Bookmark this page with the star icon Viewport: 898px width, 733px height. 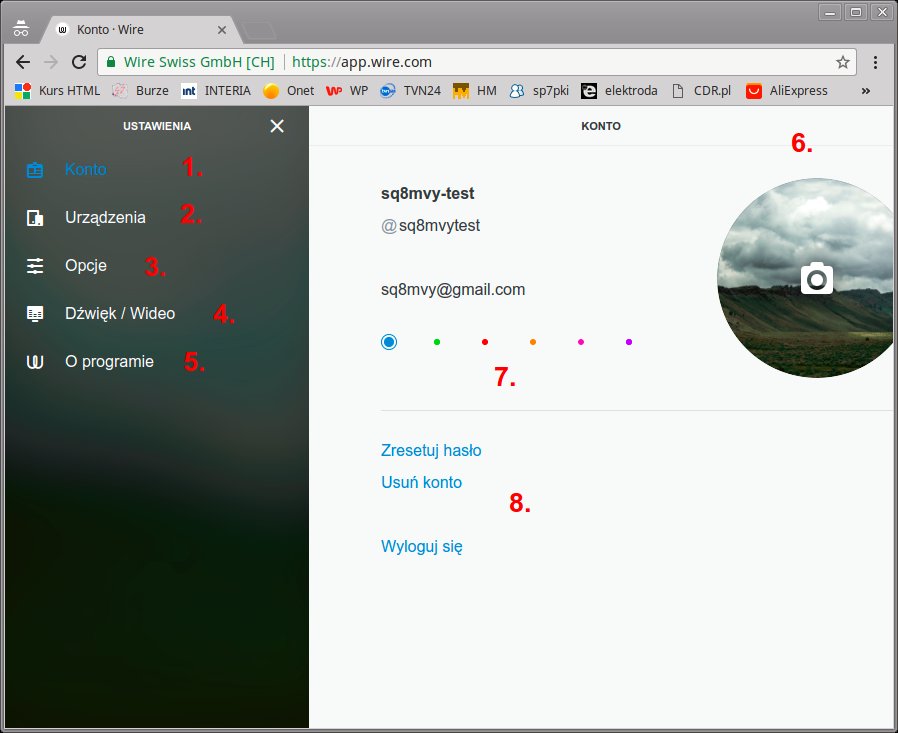(842, 62)
